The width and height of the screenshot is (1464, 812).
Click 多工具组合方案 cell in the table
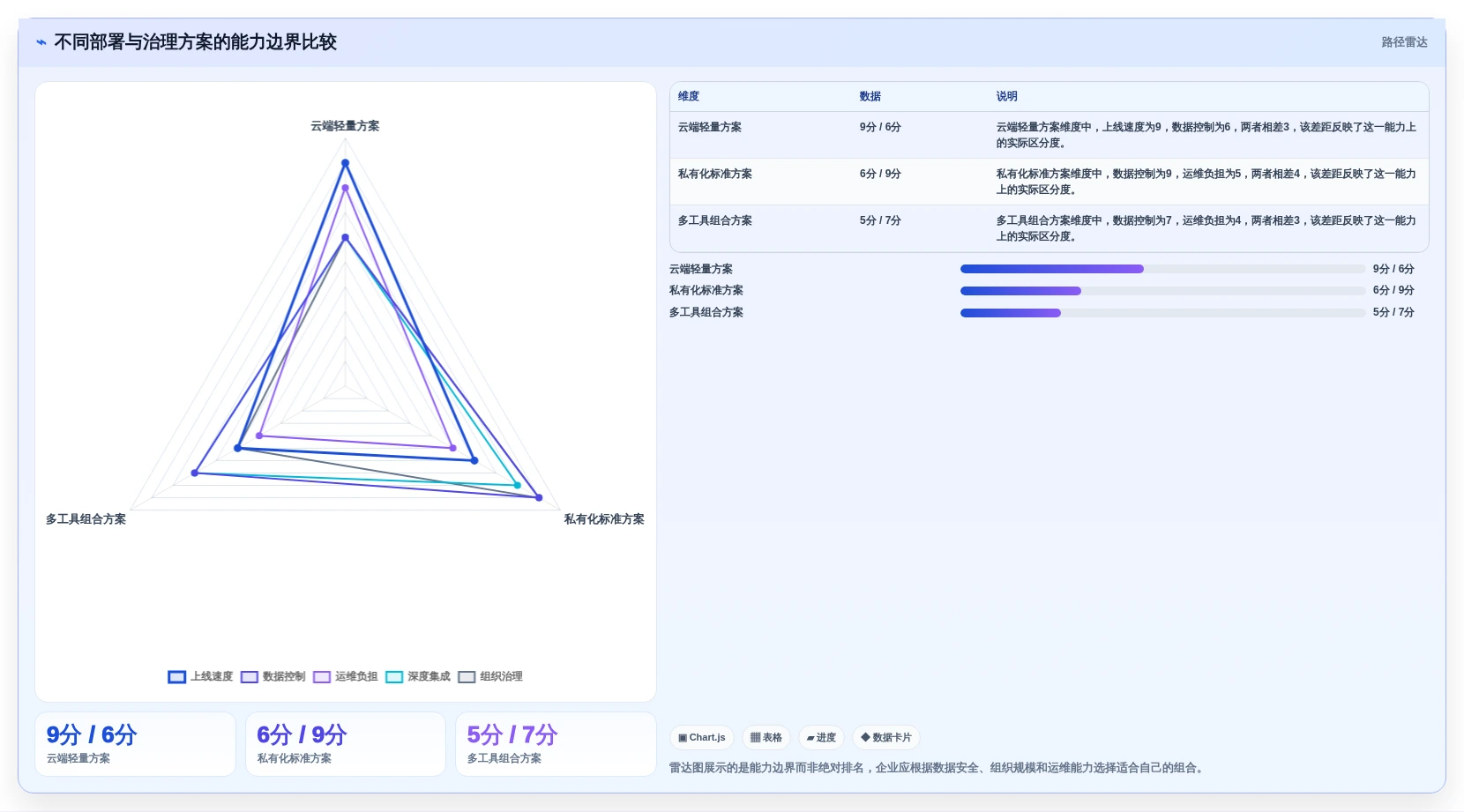pos(715,220)
